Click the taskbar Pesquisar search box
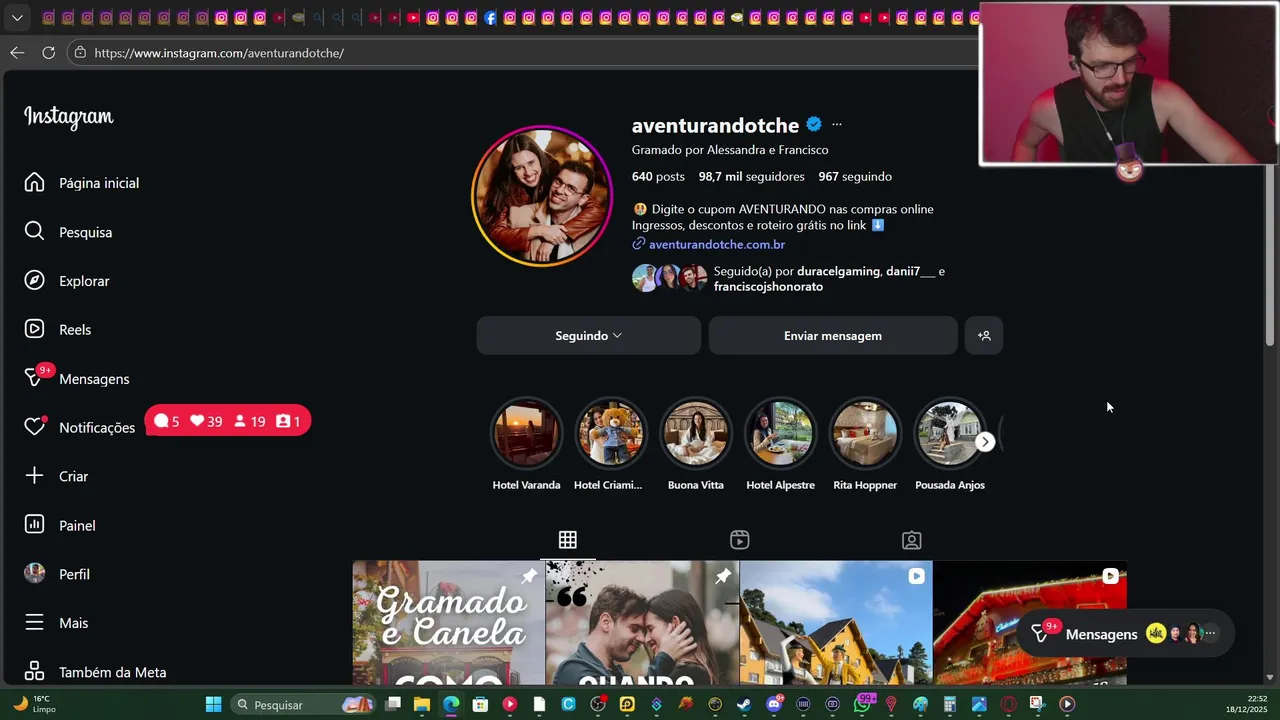Screen dimensions: 1280x720 pyautogui.click(x=304, y=704)
